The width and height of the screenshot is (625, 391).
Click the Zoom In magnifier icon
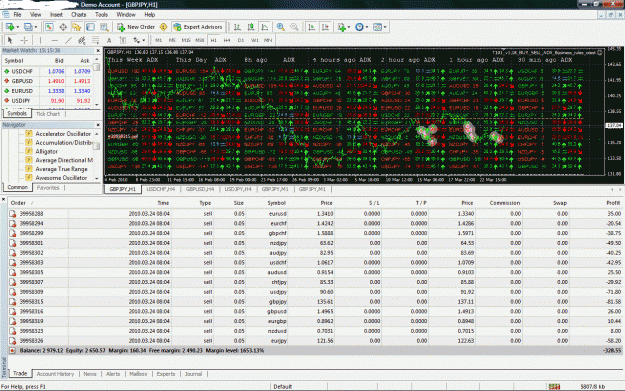click(281, 27)
